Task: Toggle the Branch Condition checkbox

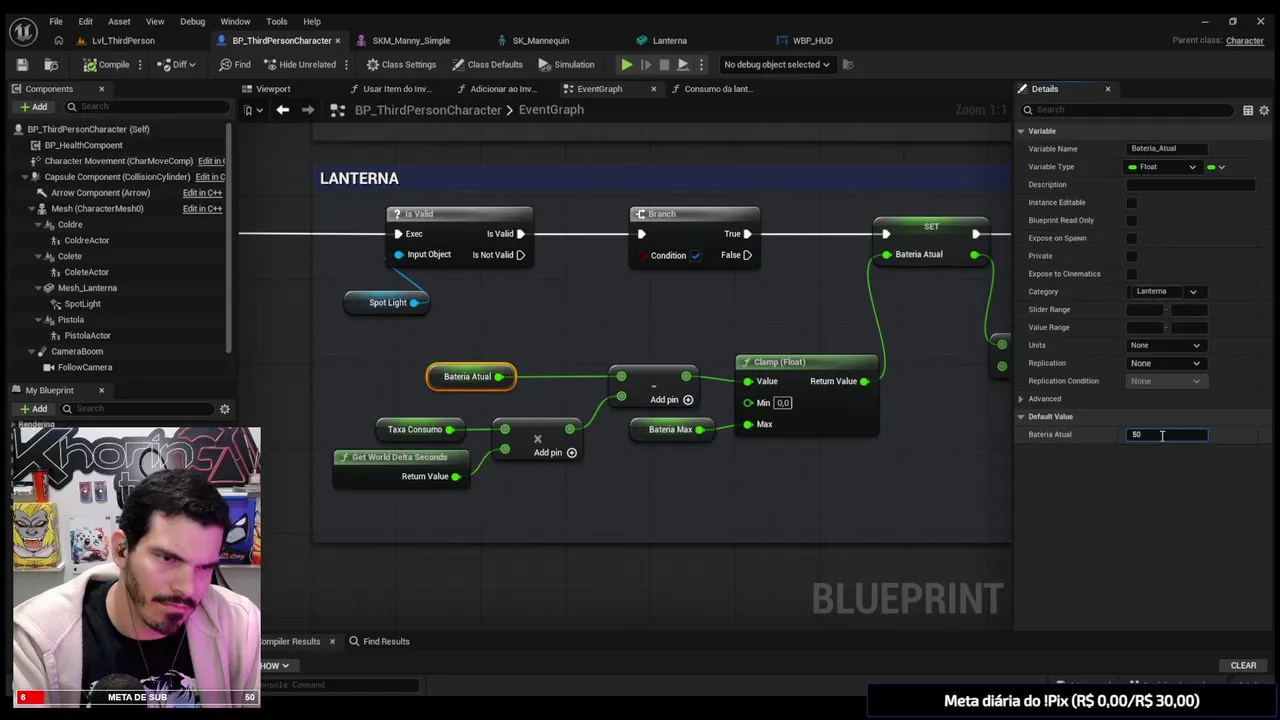Action: pyautogui.click(x=696, y=255)
